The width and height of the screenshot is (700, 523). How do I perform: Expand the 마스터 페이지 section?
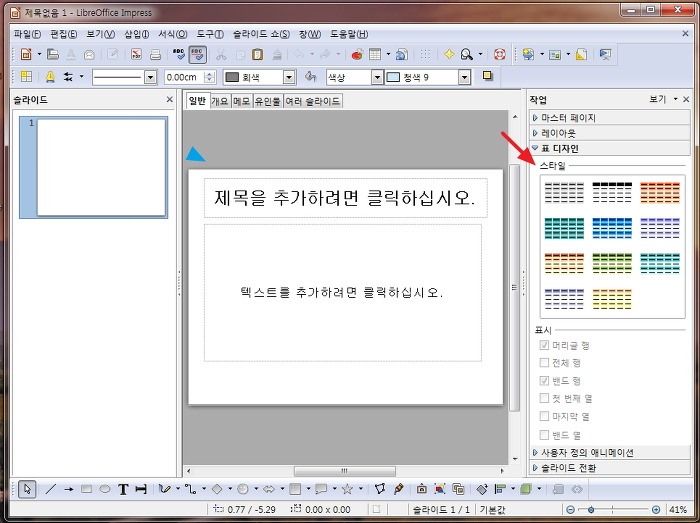click(610, 118)
